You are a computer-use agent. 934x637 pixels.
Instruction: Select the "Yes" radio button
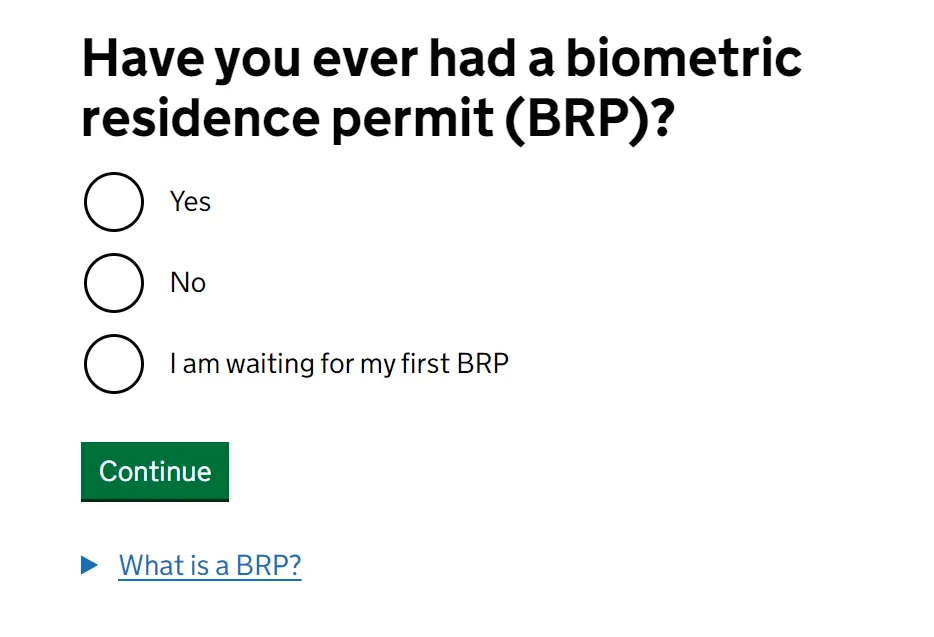point(114,202)
